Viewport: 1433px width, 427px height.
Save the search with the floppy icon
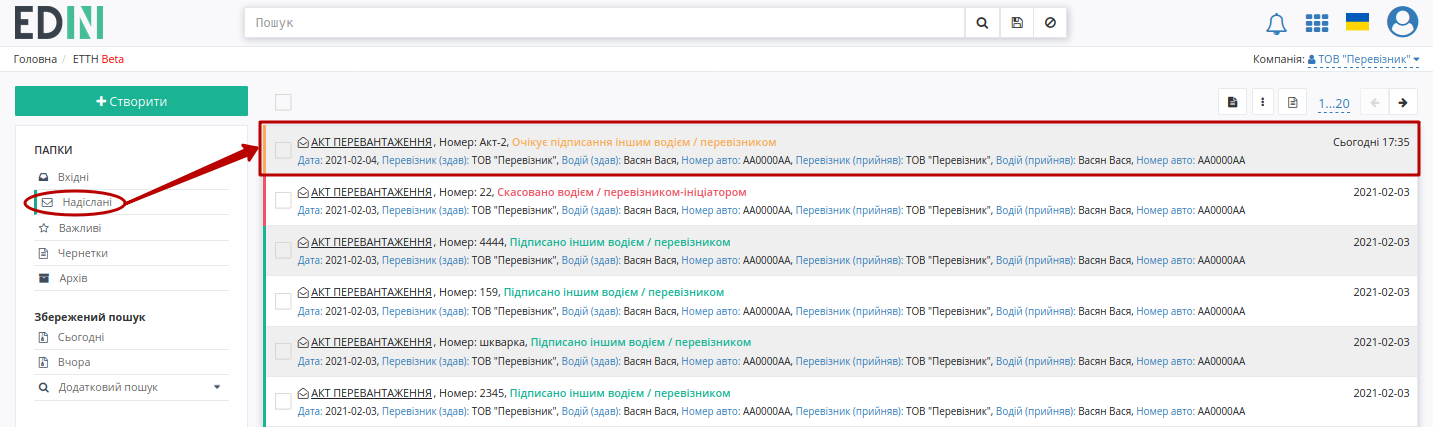[x=1017, y=22]
